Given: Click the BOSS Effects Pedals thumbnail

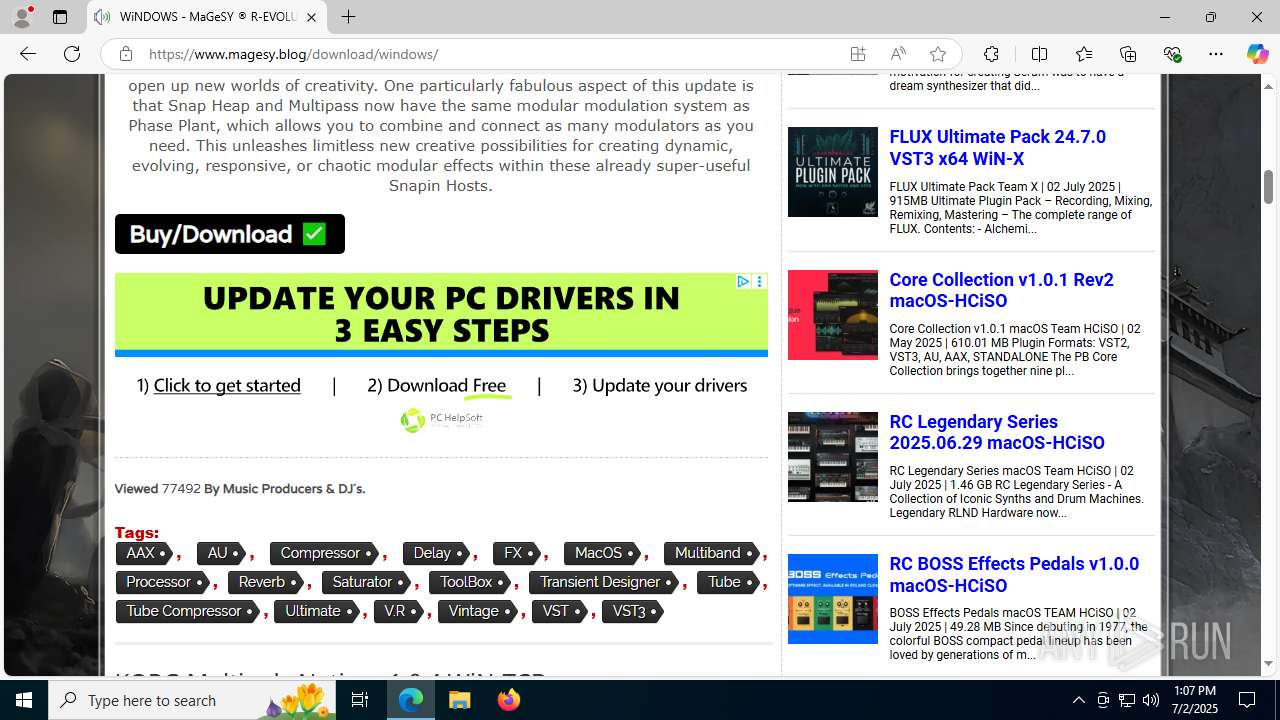Looking at the screenshot, I should [x=833, y=599].
